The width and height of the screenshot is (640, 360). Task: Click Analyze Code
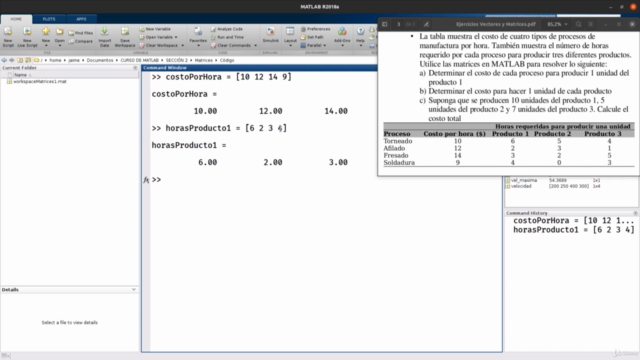[227, 29]
